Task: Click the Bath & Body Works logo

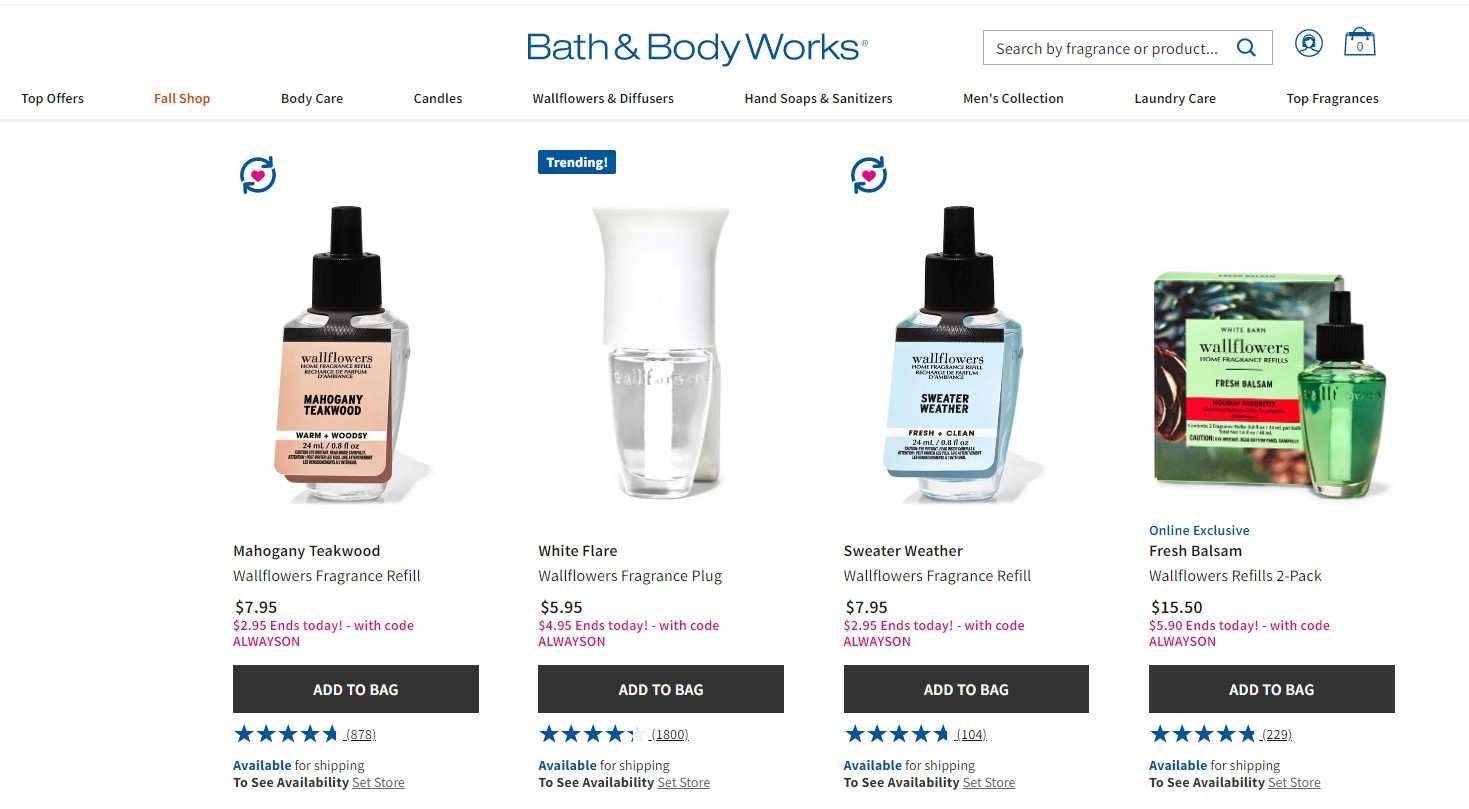Action: click(697, 48)
